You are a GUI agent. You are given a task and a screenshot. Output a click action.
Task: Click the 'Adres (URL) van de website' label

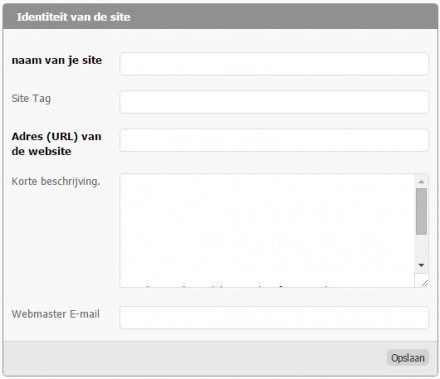coord(56,144)
